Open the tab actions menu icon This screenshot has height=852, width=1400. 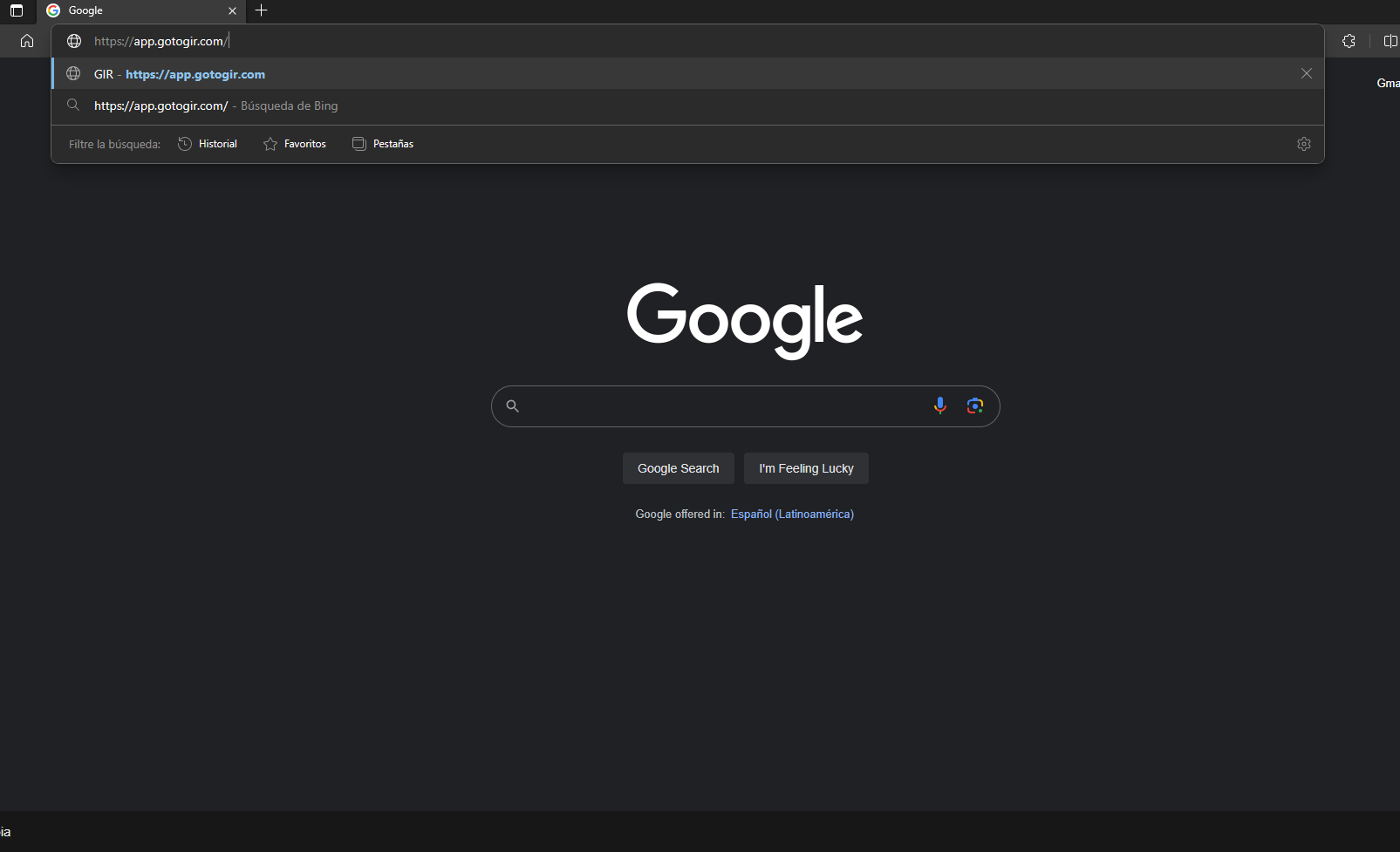coord(17,10)
